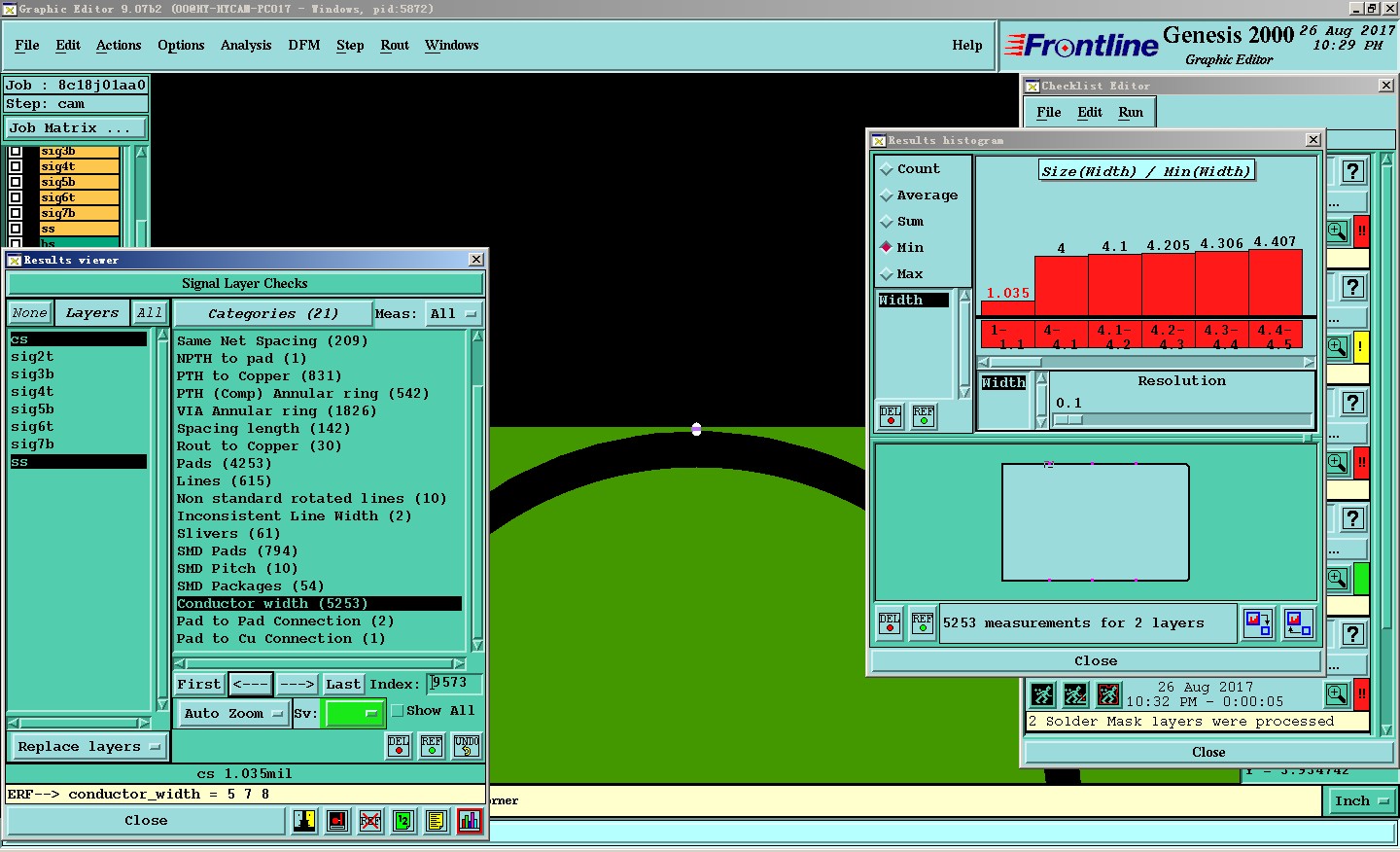The image size is (1400, 852).
Task: Click the ---> next result button
Action: [297, 685]
